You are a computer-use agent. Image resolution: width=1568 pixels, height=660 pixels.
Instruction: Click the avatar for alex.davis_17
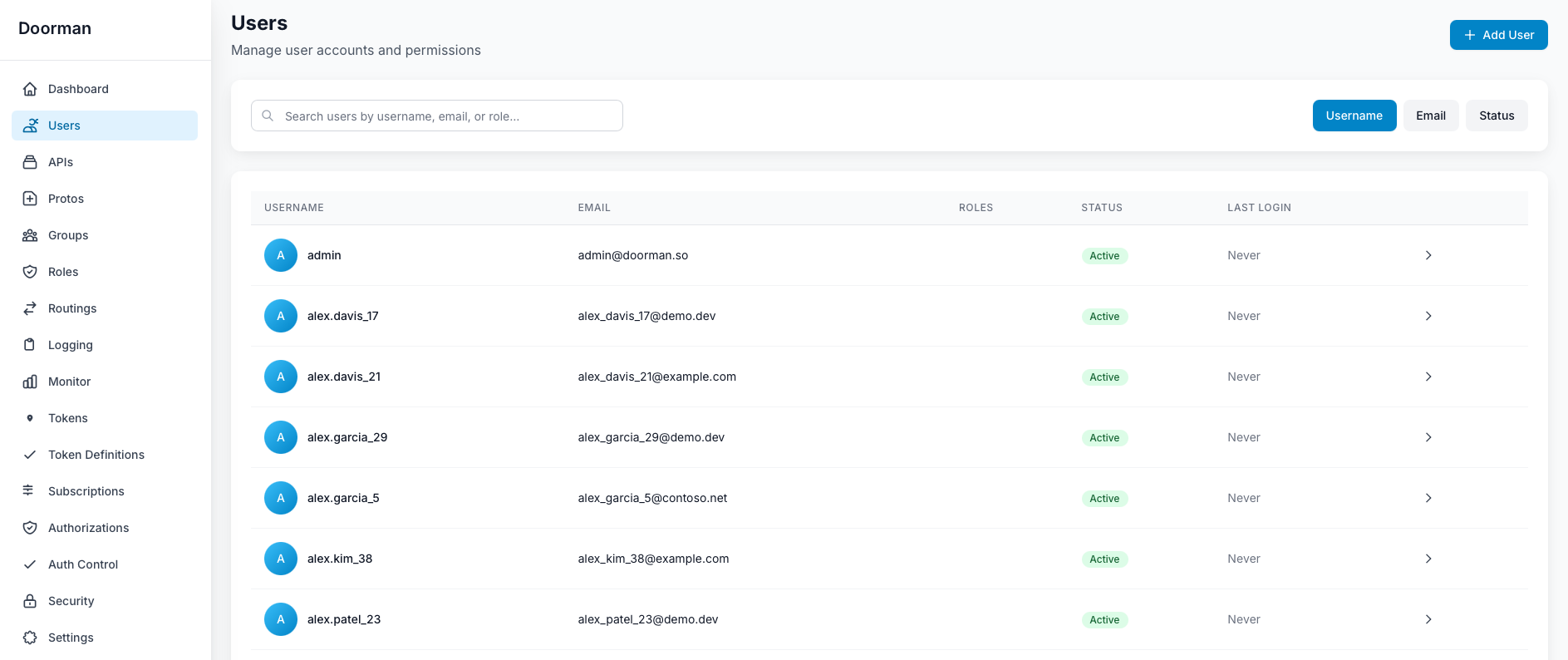[281, 316]
